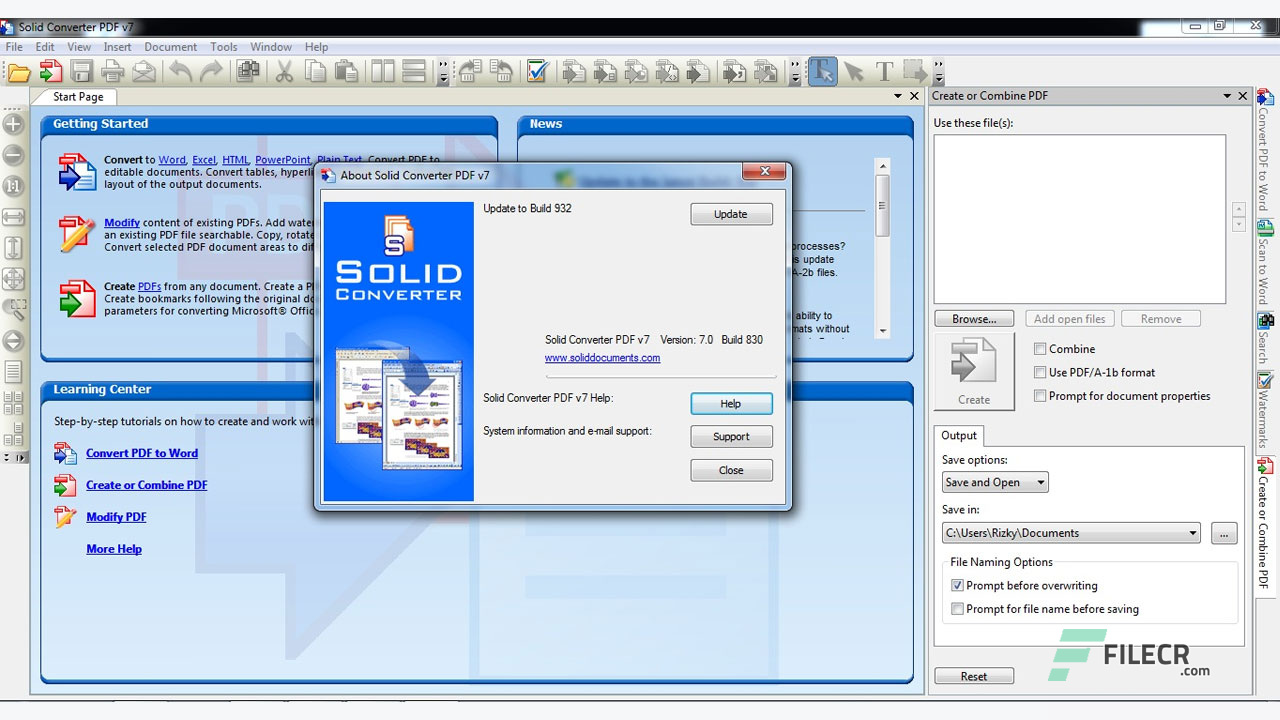This screenshot has width=1280, height=720.
Task: Click the Browse... button
Action: pyautogui.click(x=974, y=319)
